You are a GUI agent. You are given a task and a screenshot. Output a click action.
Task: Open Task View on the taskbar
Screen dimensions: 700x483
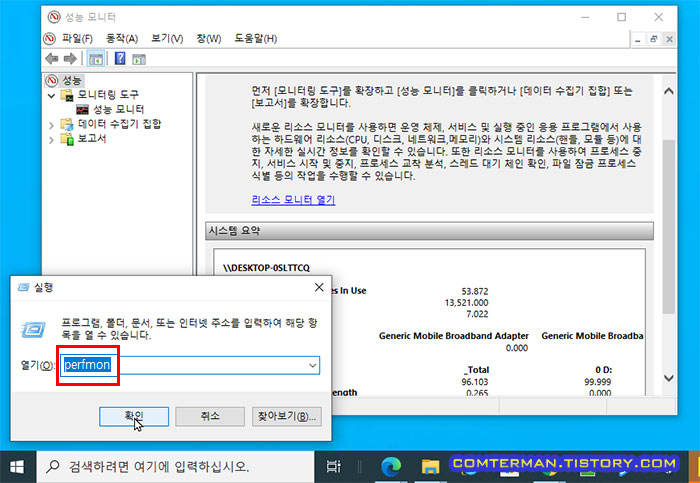click(333, 467)
